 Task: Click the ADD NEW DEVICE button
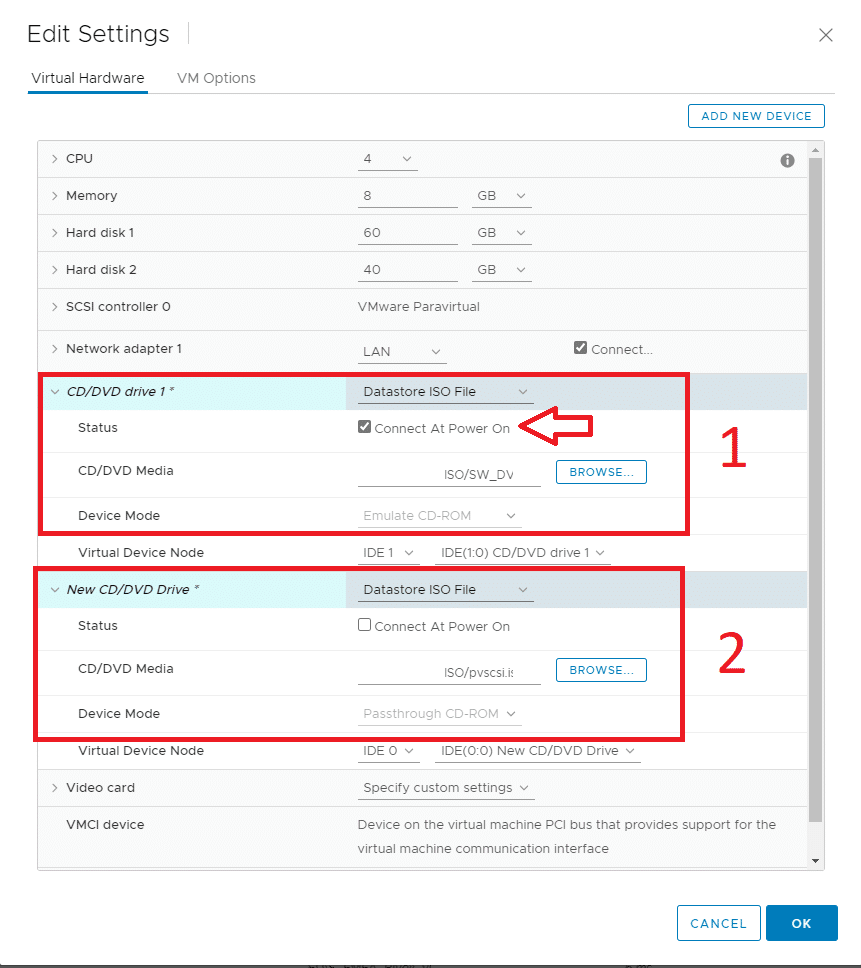tap(756, 116)
